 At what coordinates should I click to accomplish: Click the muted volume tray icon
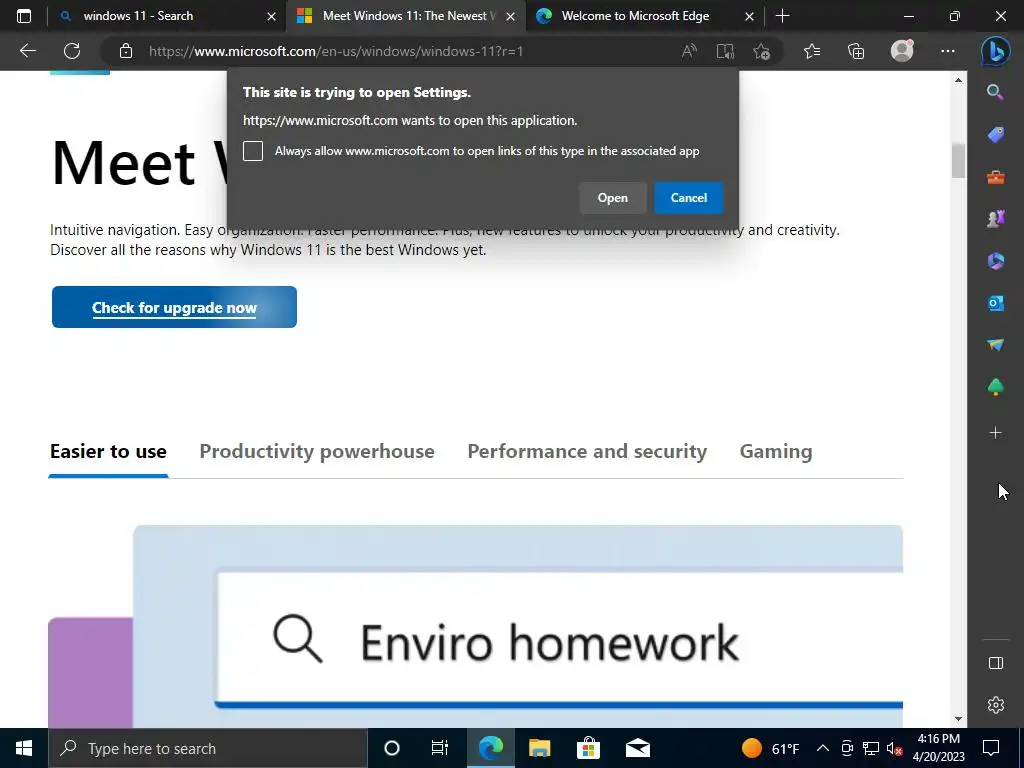click(x=894, y=748)
